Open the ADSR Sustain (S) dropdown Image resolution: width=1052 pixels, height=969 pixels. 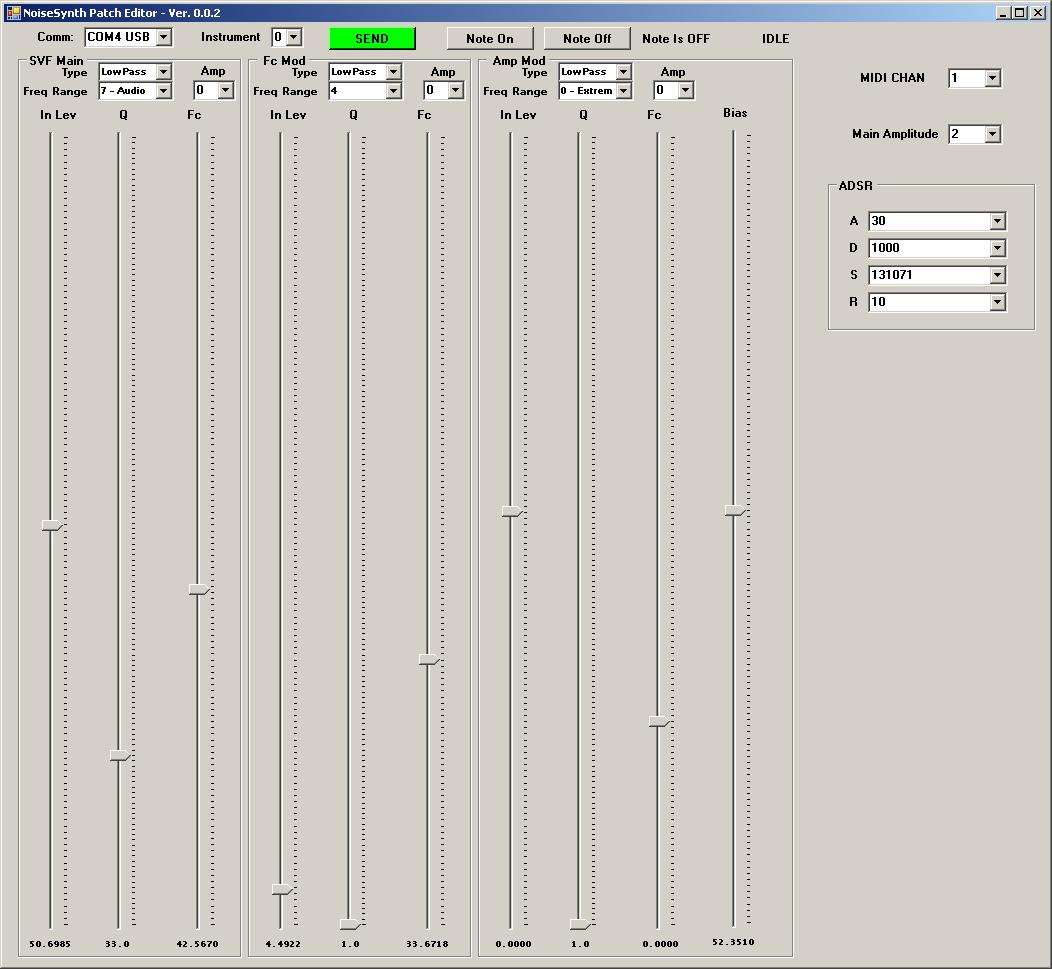[997, 275]
